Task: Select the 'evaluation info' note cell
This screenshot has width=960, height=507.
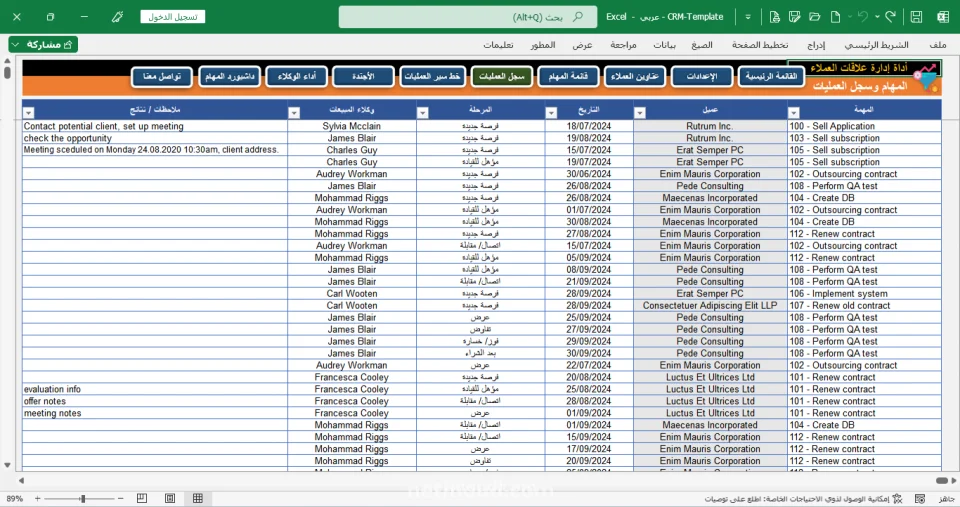Action: click(155, 389)
